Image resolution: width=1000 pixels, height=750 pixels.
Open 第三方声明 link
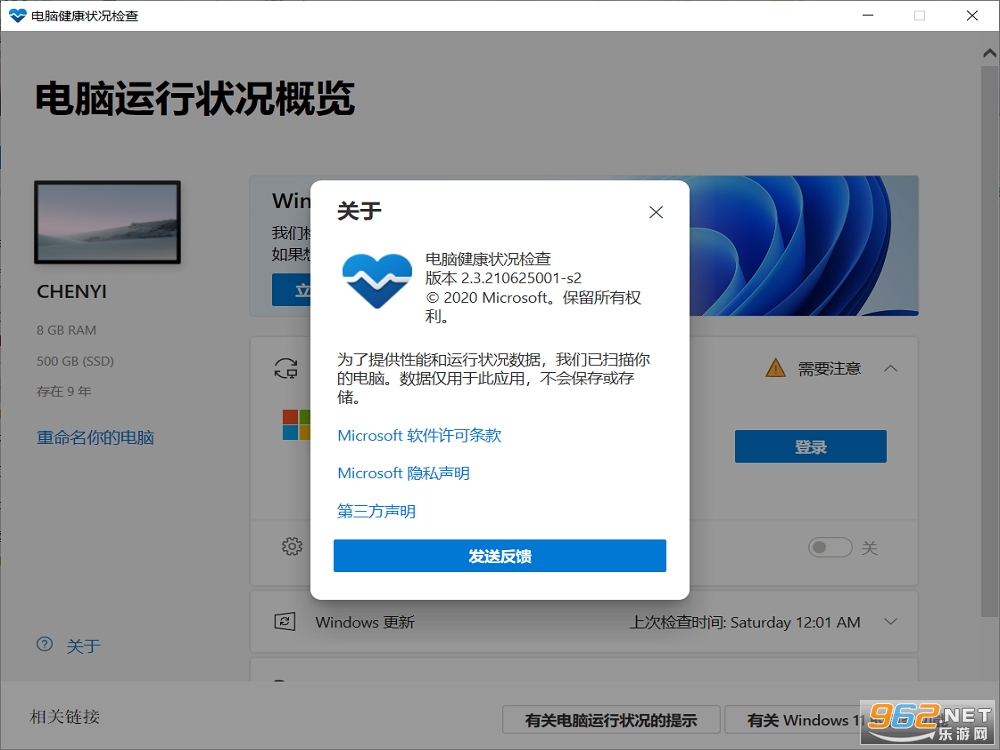(x=376, y=511)
